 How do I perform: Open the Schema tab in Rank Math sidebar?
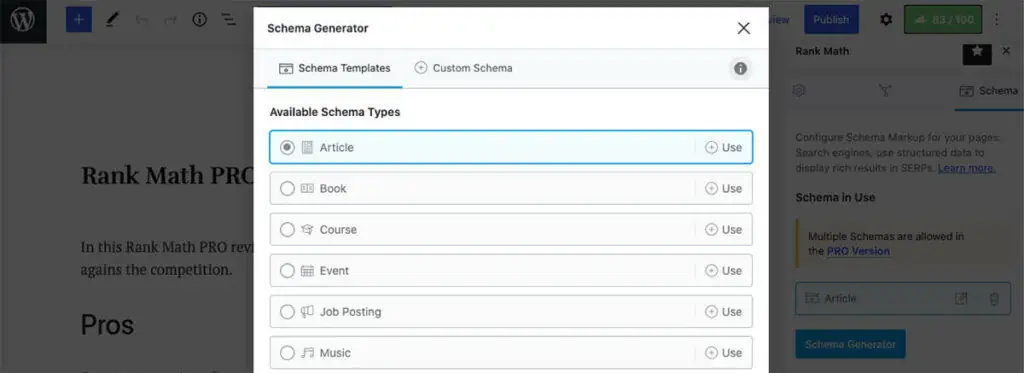(988, 91)
